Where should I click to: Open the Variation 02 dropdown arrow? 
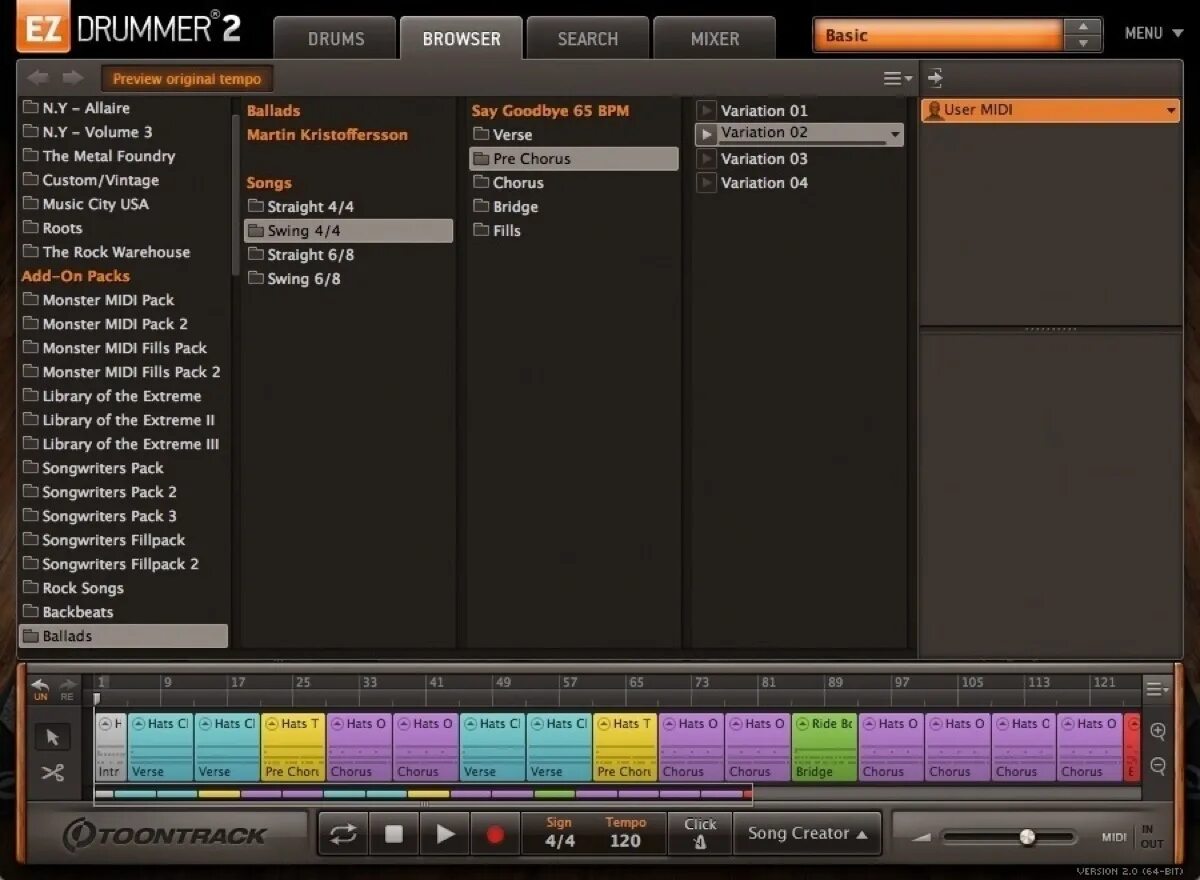point(895,134)
